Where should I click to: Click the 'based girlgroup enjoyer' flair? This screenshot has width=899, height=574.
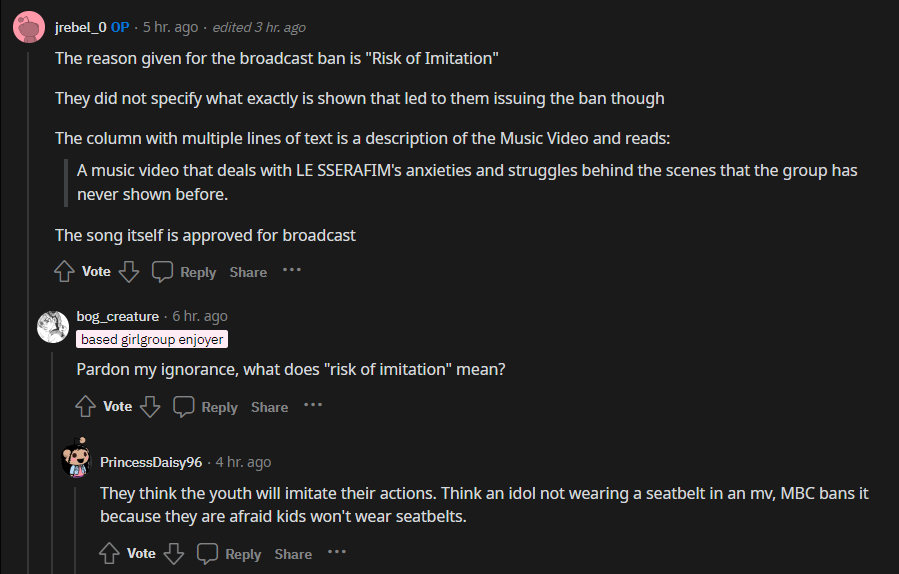(x=152, y=339)
